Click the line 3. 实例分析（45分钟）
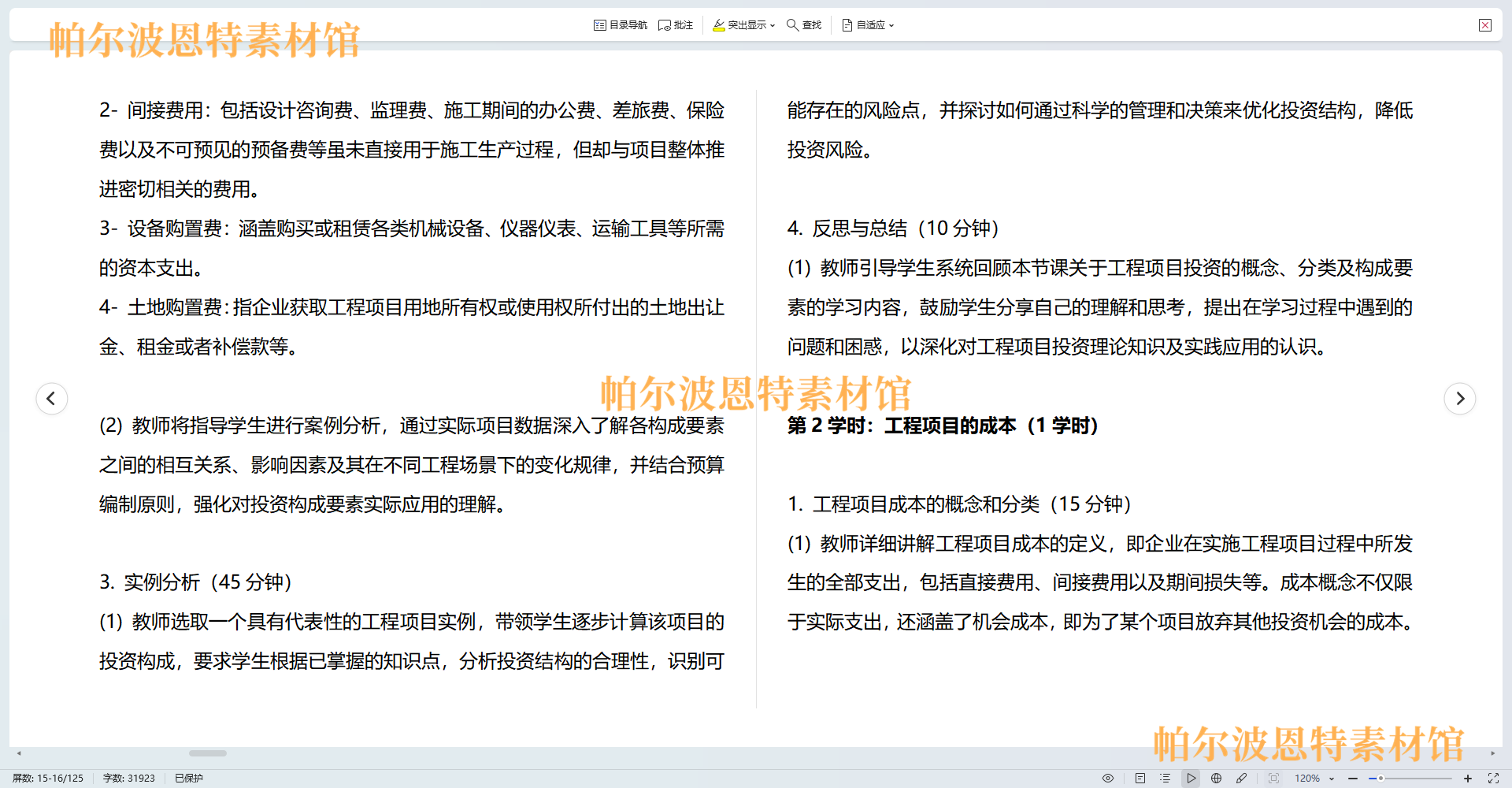This screenshot has height=788, width=1512. [196, 582]
